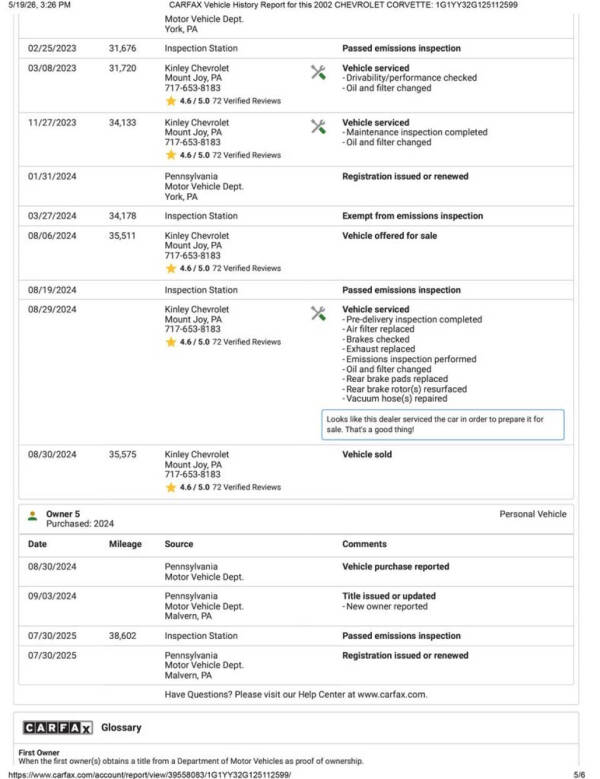Screen dimensions: 600x779
Task: Click the Comments column header
Action: (364, 544)
